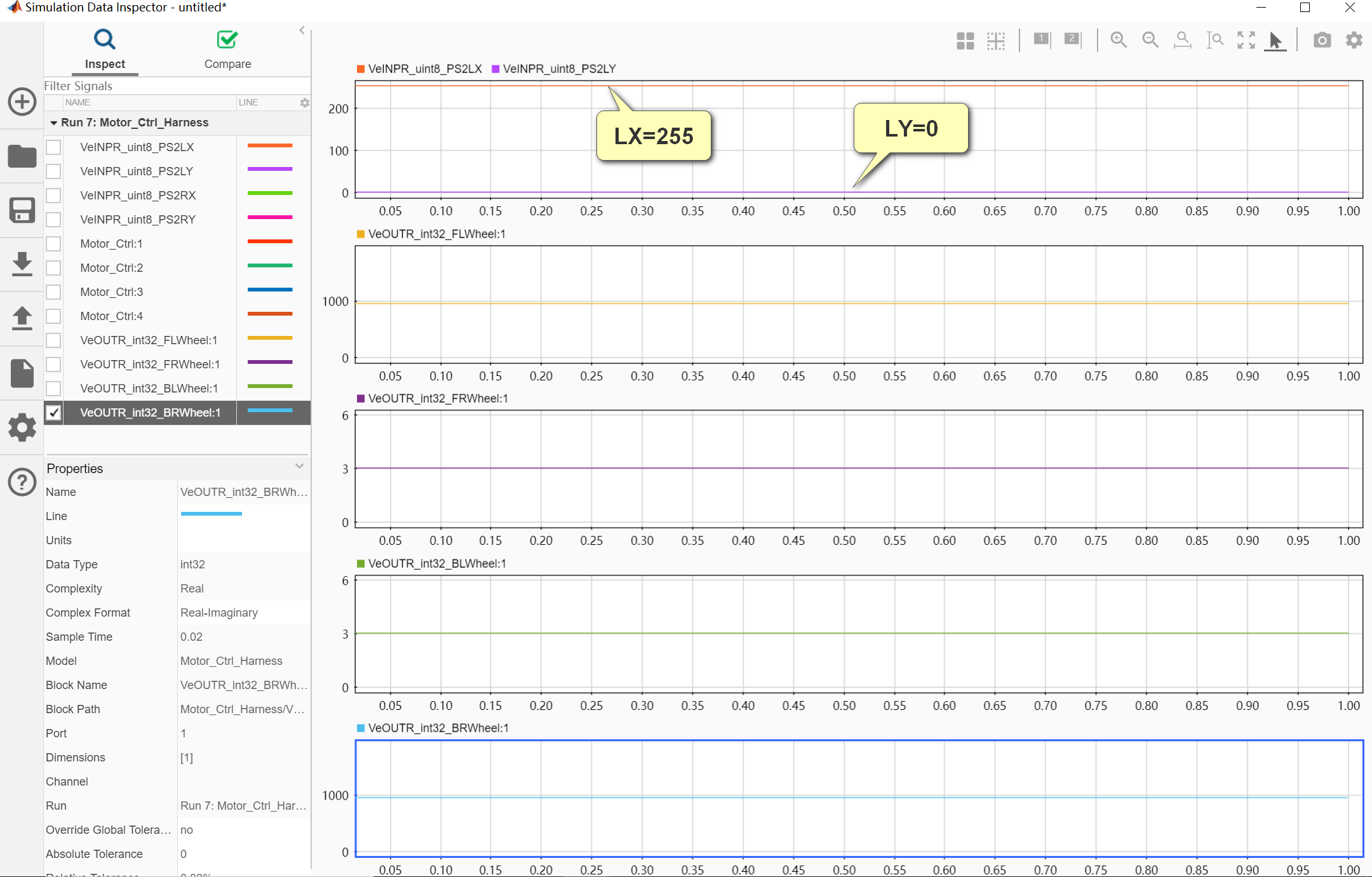Switch to the Compare tab
1372x877 pixels.
tap(227, 50)
